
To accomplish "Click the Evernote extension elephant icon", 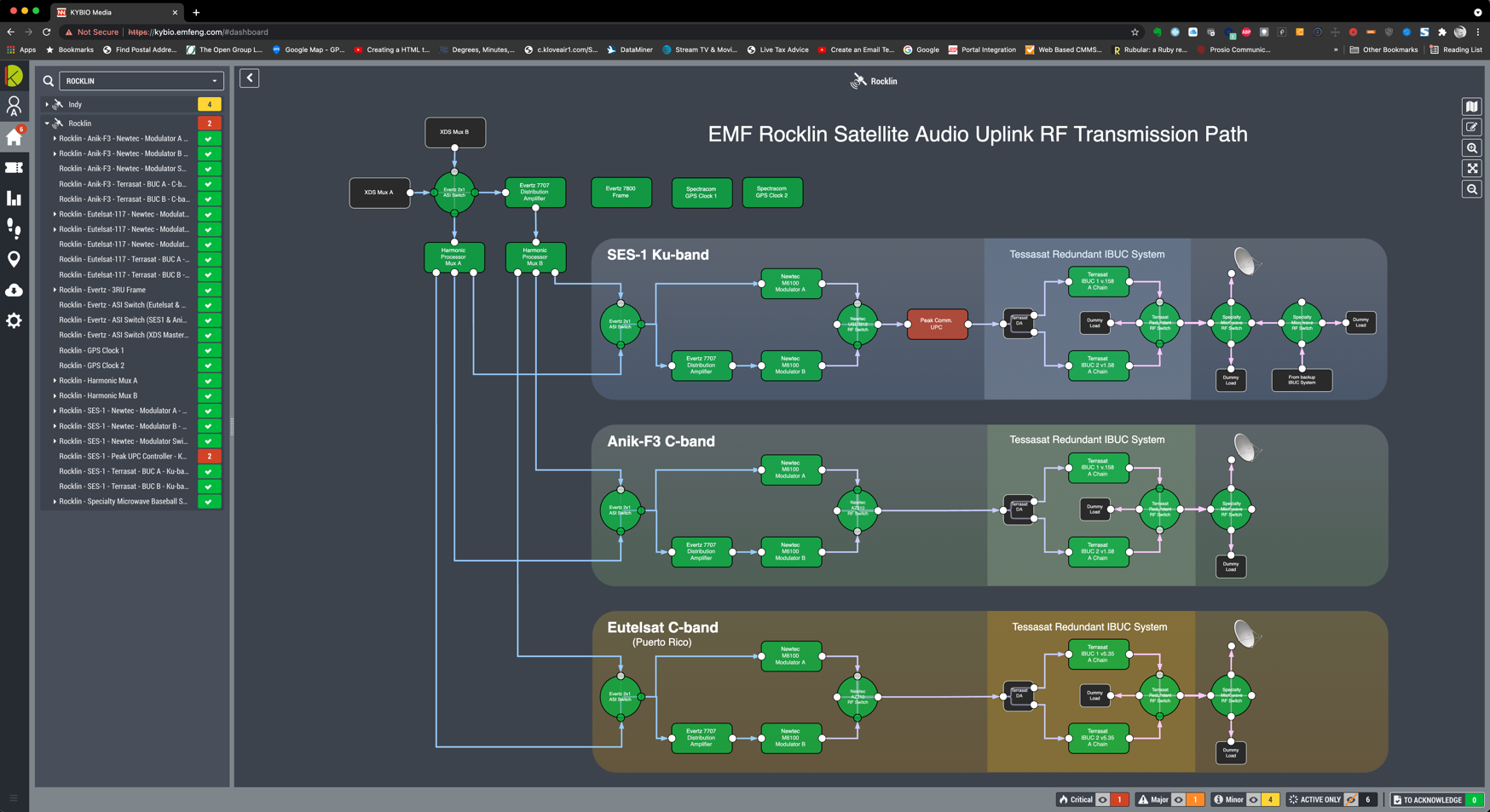I will (1157, 32).
